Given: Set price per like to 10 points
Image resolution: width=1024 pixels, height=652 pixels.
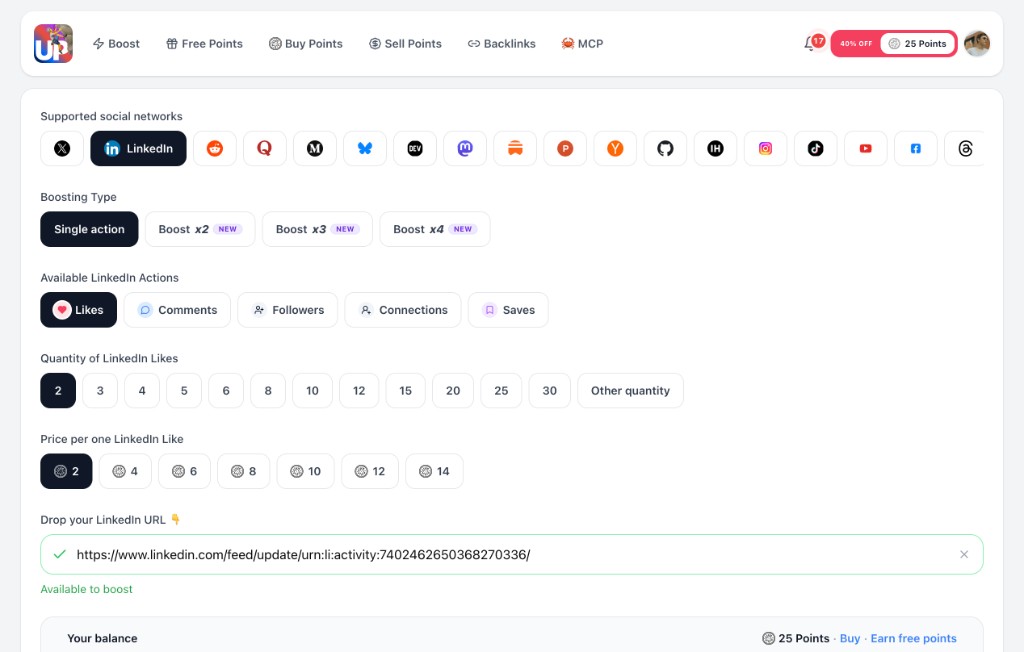Looking at the screenshot, I should tap(306, 471).
